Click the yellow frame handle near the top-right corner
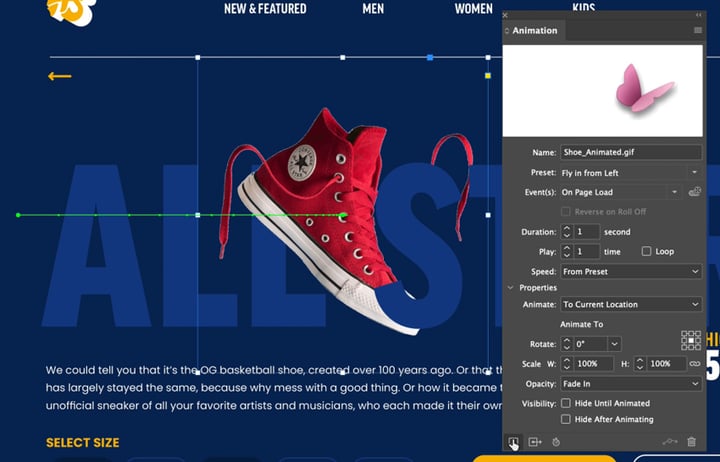720x462 pixels. [488, 76]
